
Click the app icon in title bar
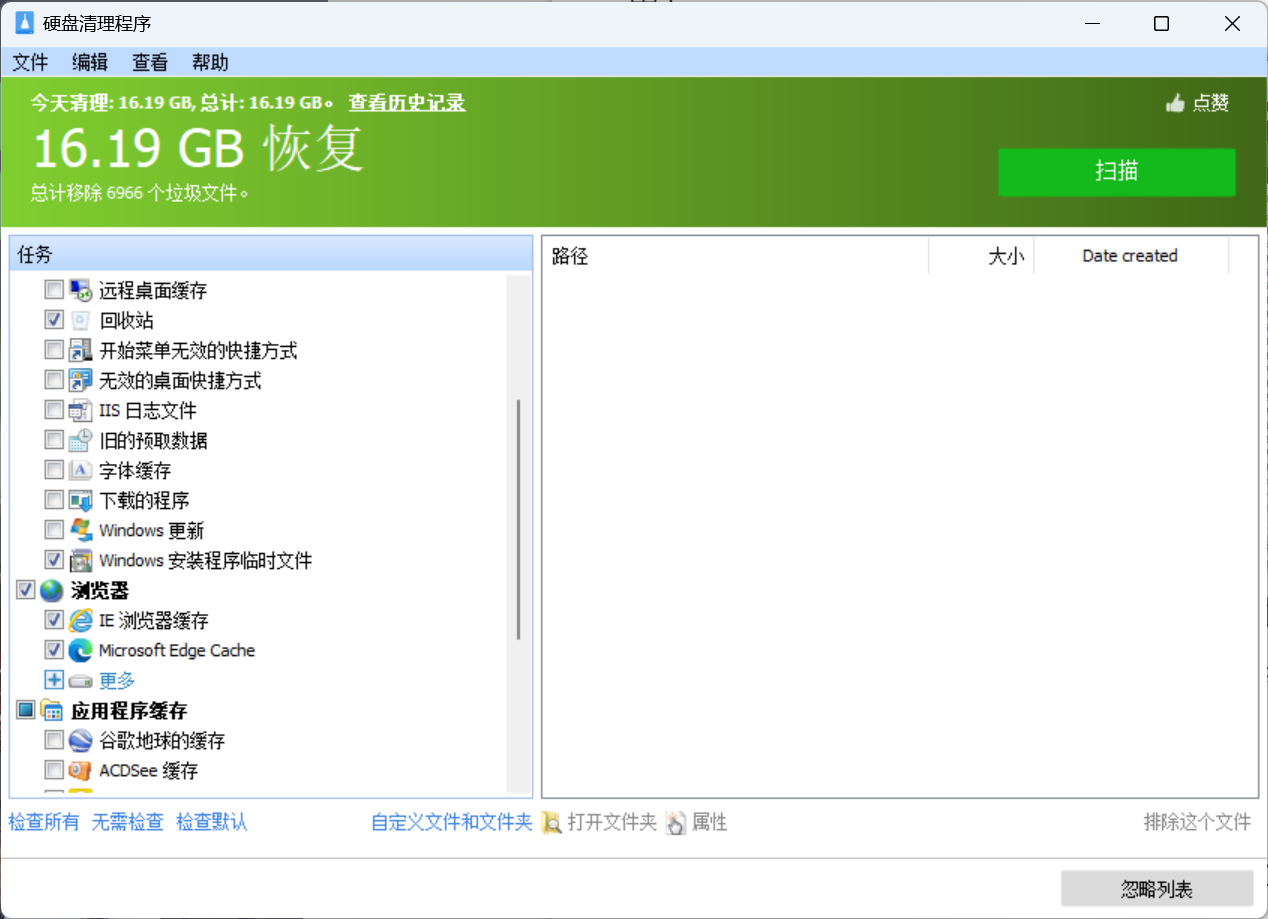(x=25, y=23)
